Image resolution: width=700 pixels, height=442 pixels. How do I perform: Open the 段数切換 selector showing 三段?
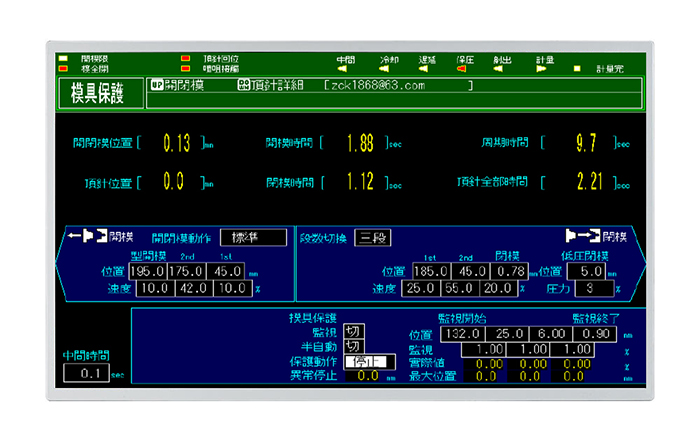click(373, 238)
